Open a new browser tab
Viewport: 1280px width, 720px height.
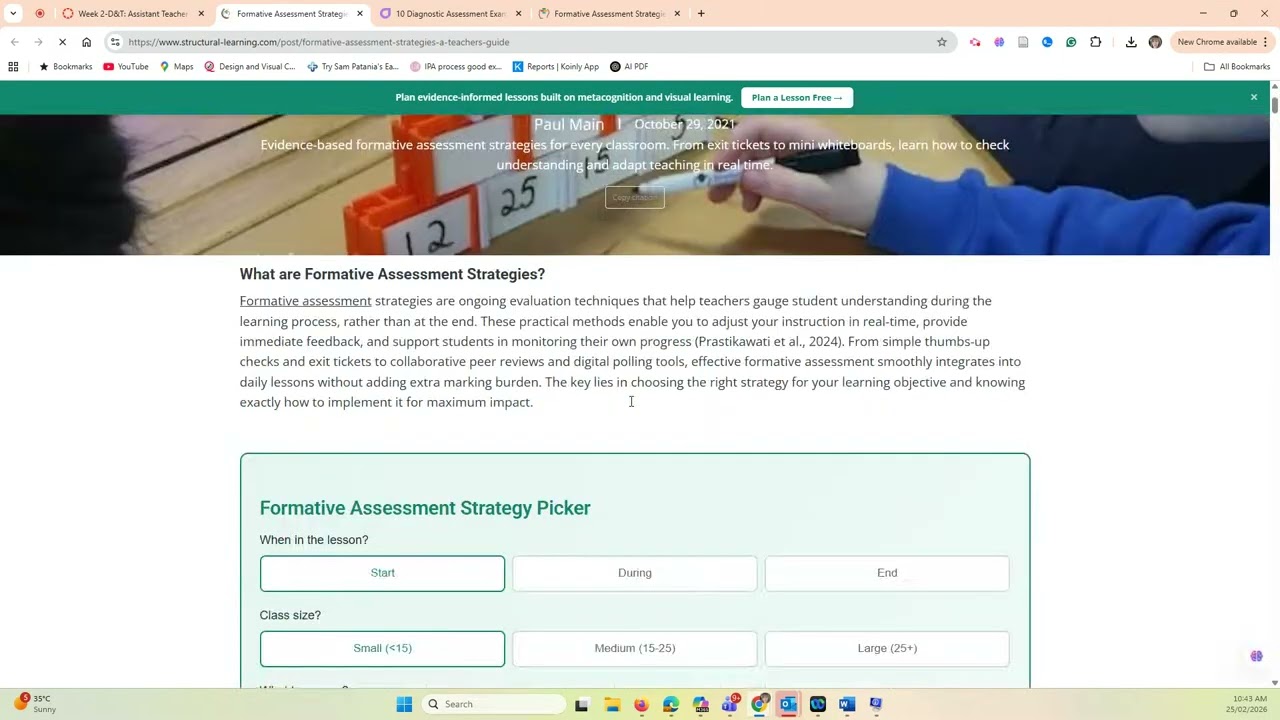point(701,14)
